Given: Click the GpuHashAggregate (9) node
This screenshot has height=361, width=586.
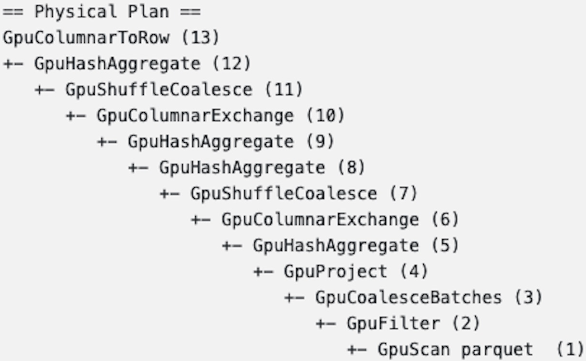Looking at the screenshot, I should coord(231,142).
